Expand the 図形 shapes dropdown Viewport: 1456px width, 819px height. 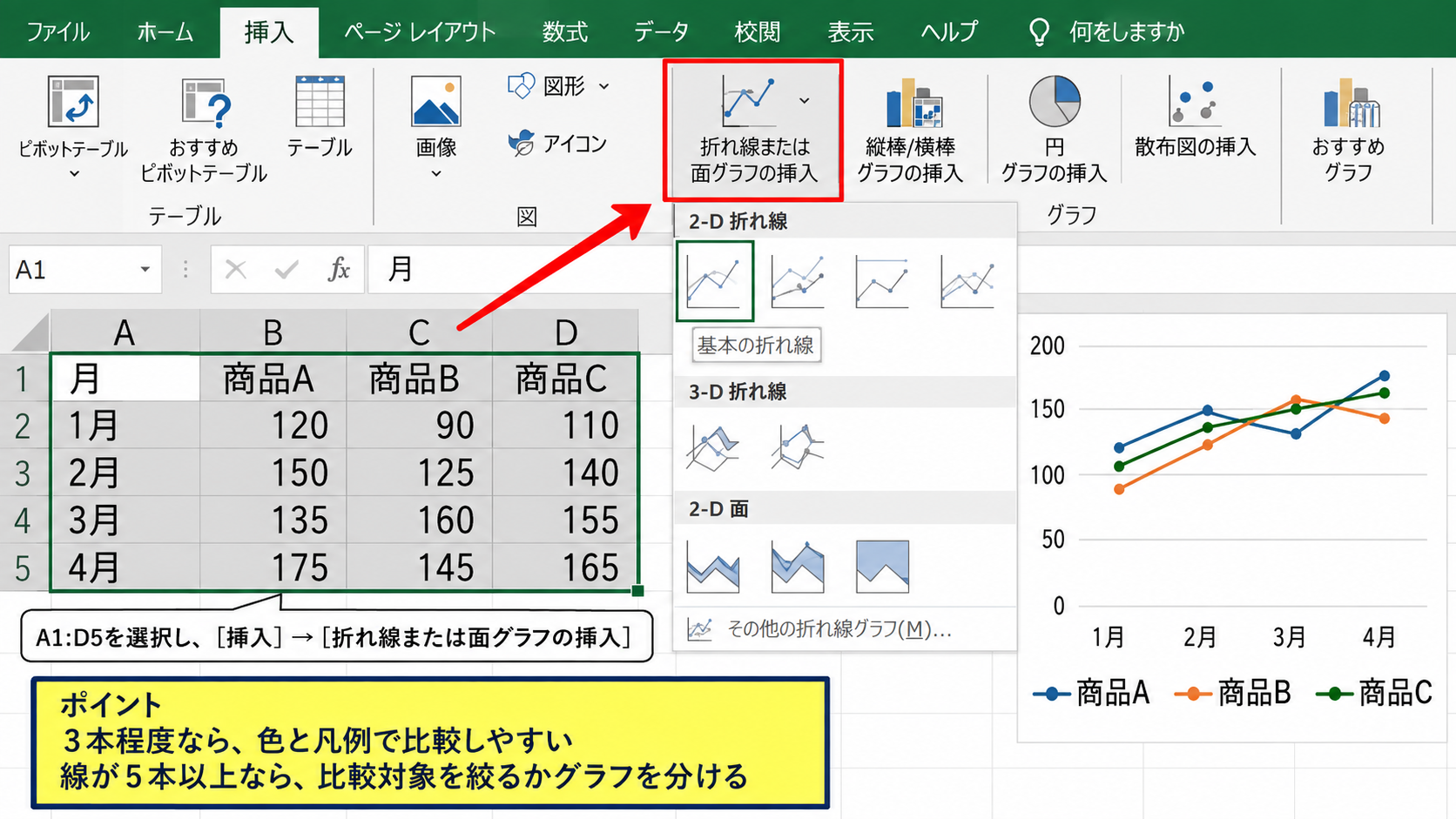604,86
